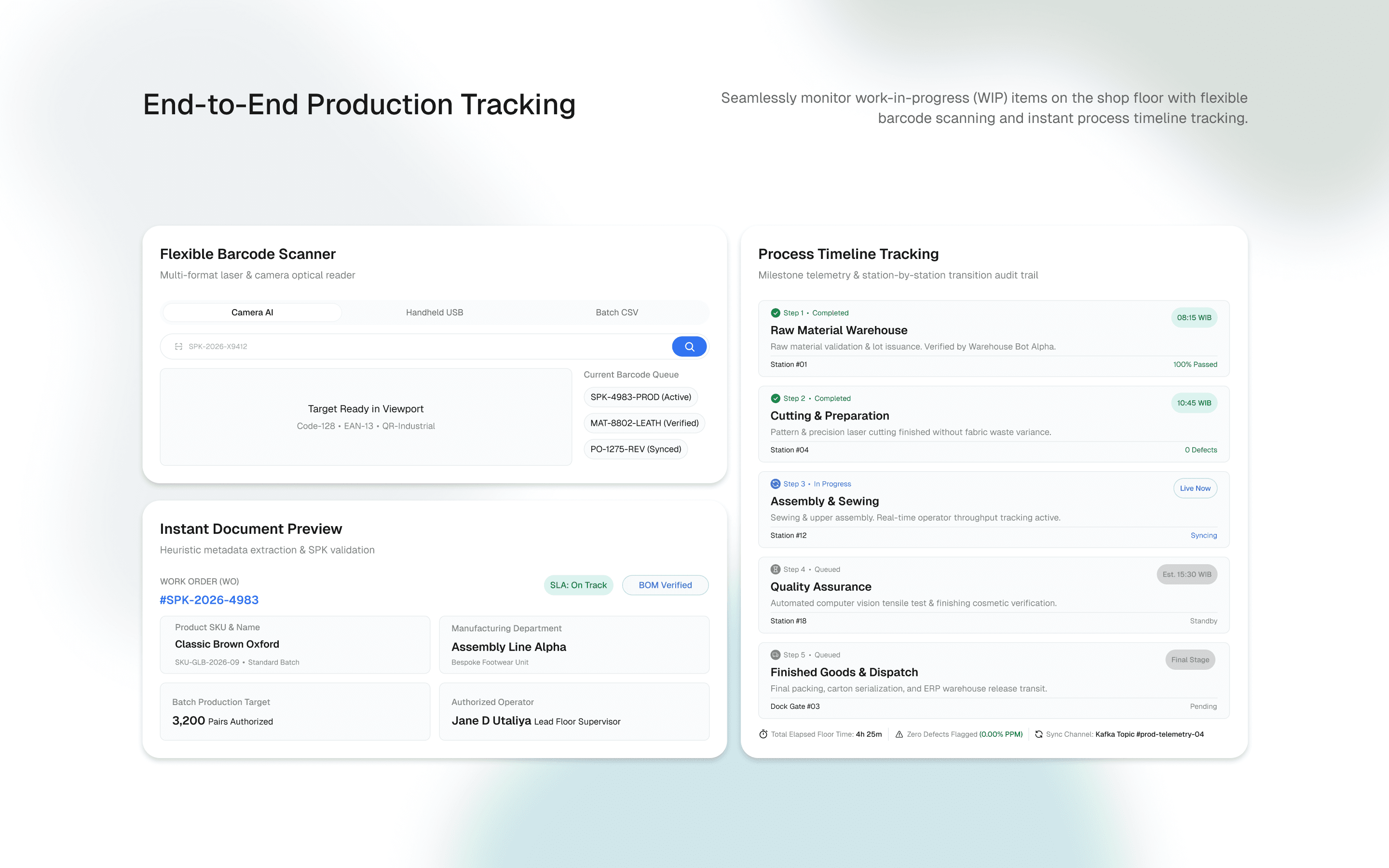
Task: Click the BOM Verified badge
Action: (x=665, y=585)
